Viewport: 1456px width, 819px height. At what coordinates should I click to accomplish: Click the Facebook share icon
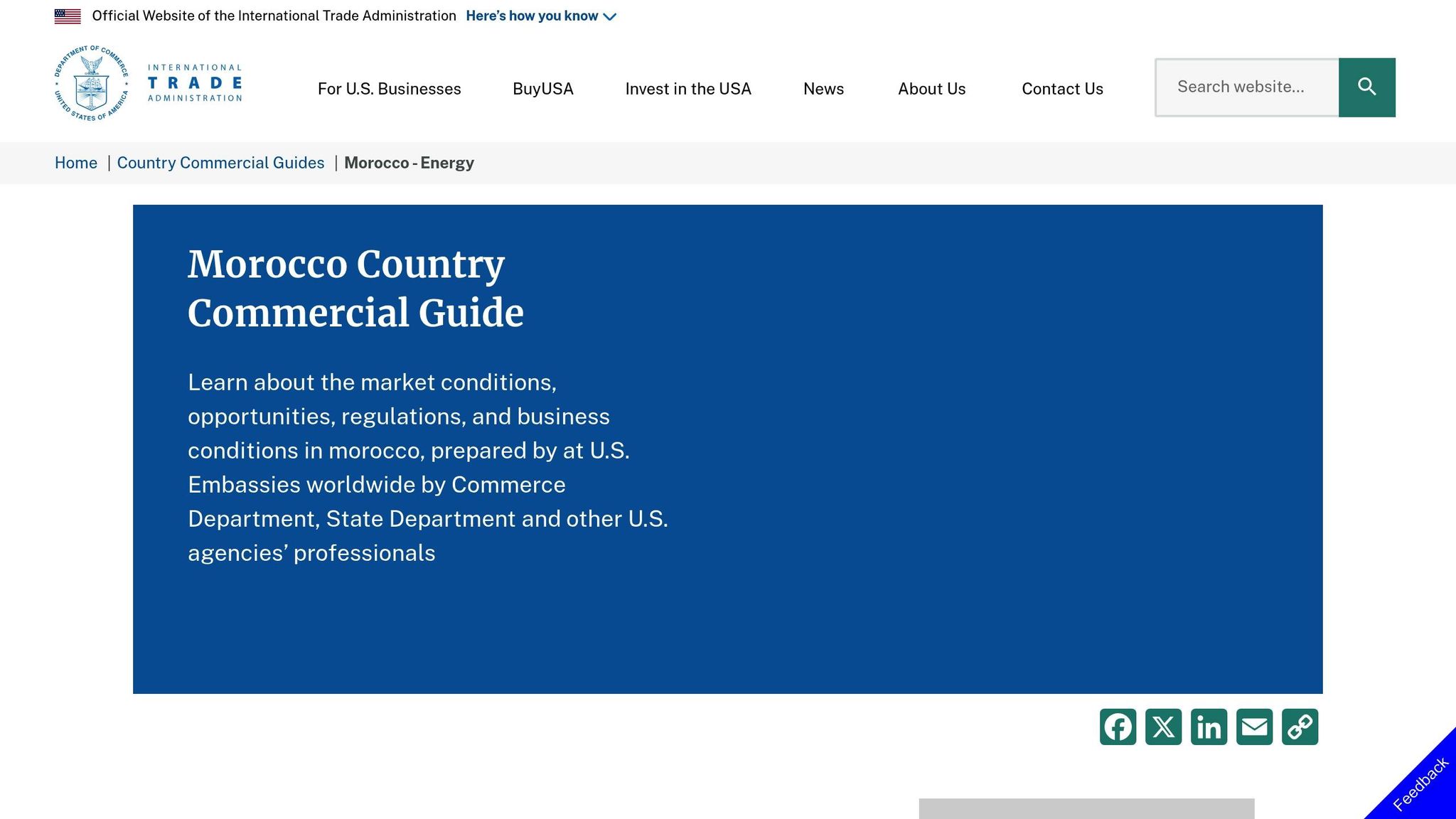1118,727
